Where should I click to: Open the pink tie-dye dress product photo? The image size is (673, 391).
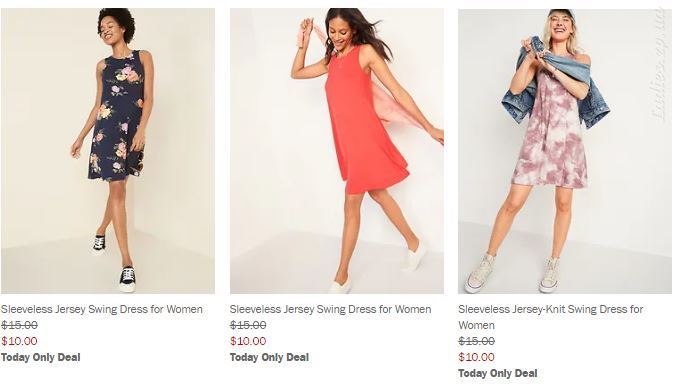tap(565, 151)
